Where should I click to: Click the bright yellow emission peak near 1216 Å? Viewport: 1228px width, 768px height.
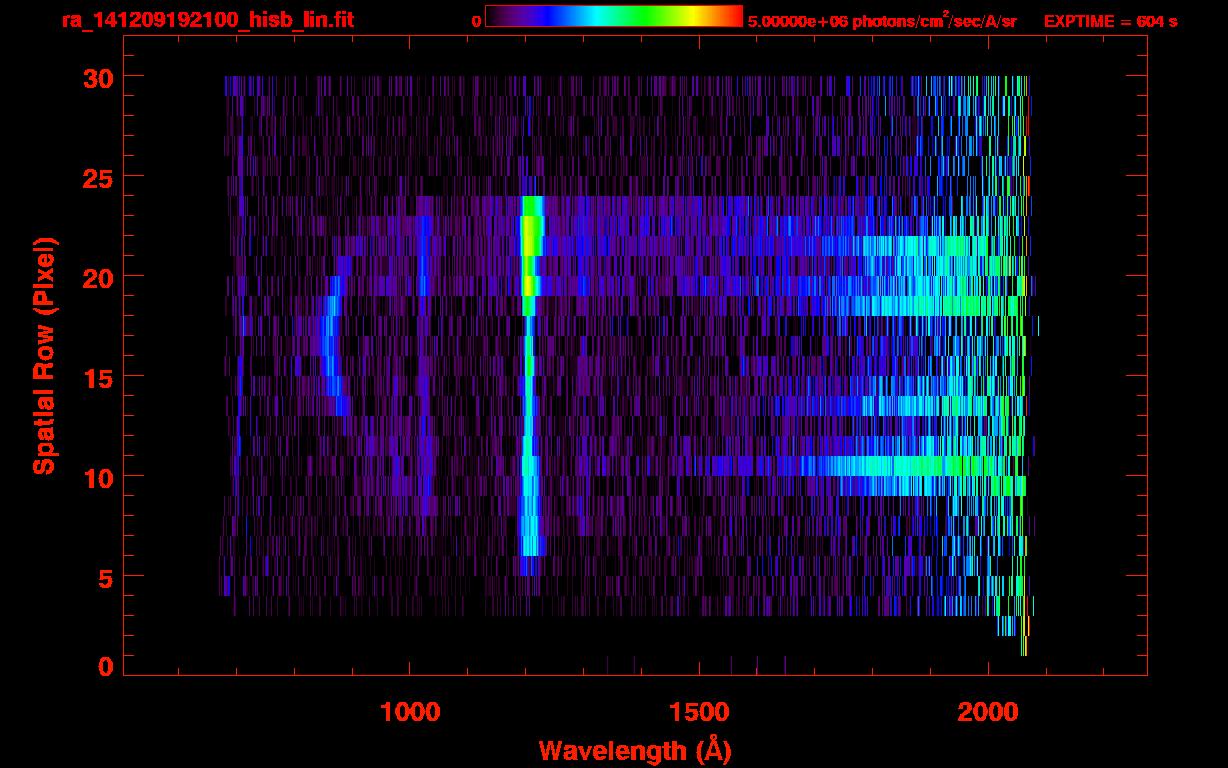point(529,245)
